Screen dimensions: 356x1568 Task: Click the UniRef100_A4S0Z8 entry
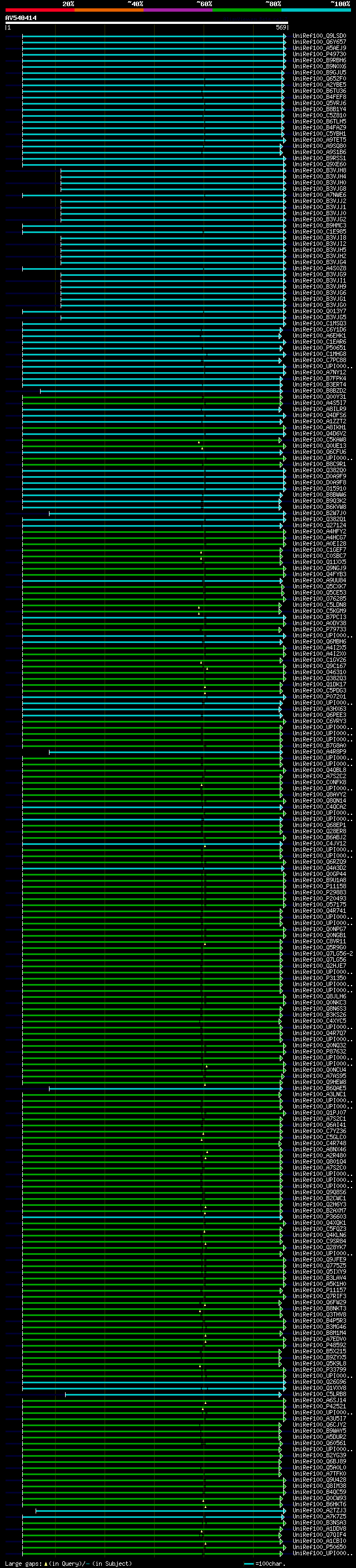(x=319, y=269)
